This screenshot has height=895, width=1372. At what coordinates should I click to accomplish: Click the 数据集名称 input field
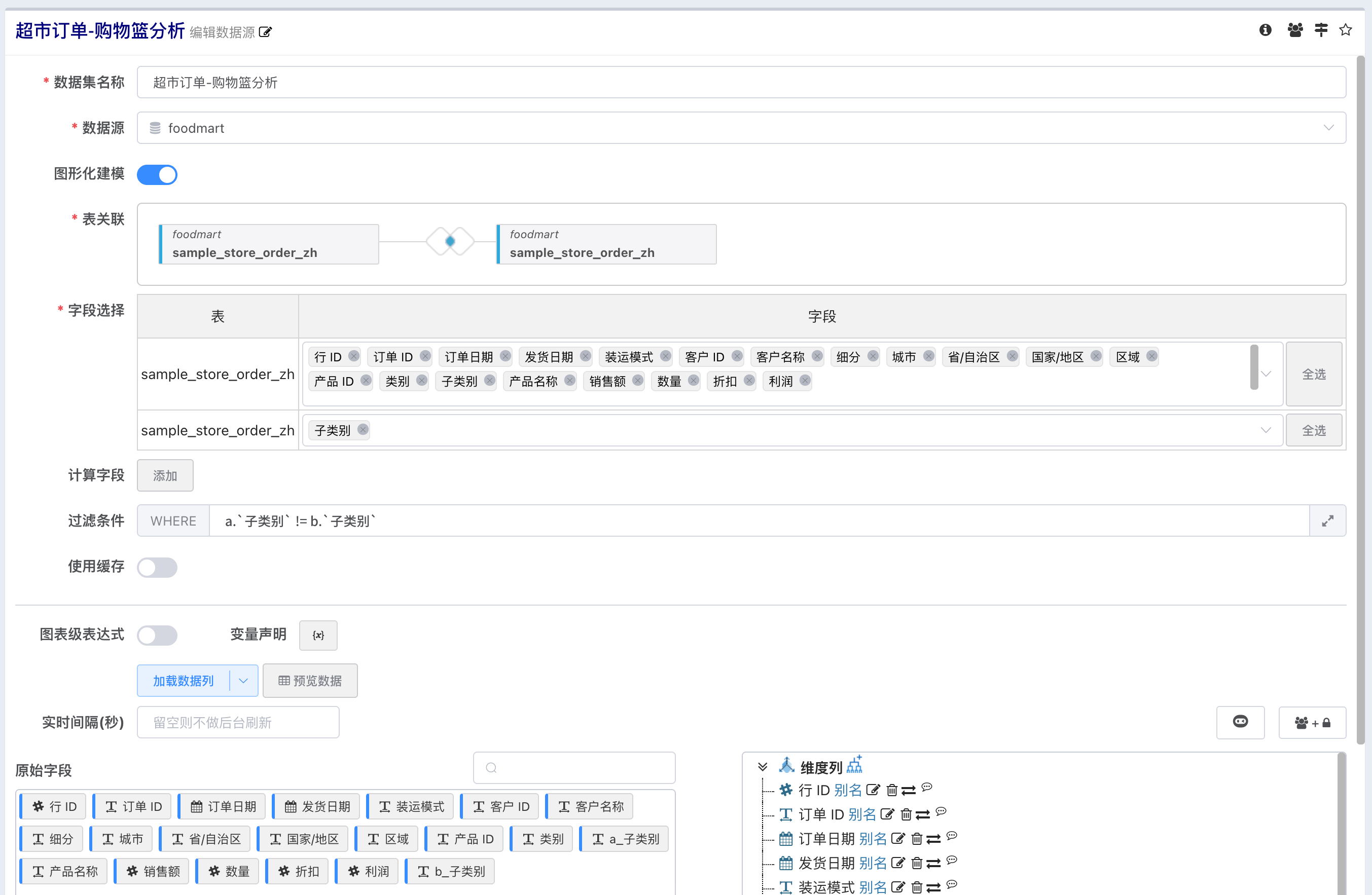[x=741, y=83]
